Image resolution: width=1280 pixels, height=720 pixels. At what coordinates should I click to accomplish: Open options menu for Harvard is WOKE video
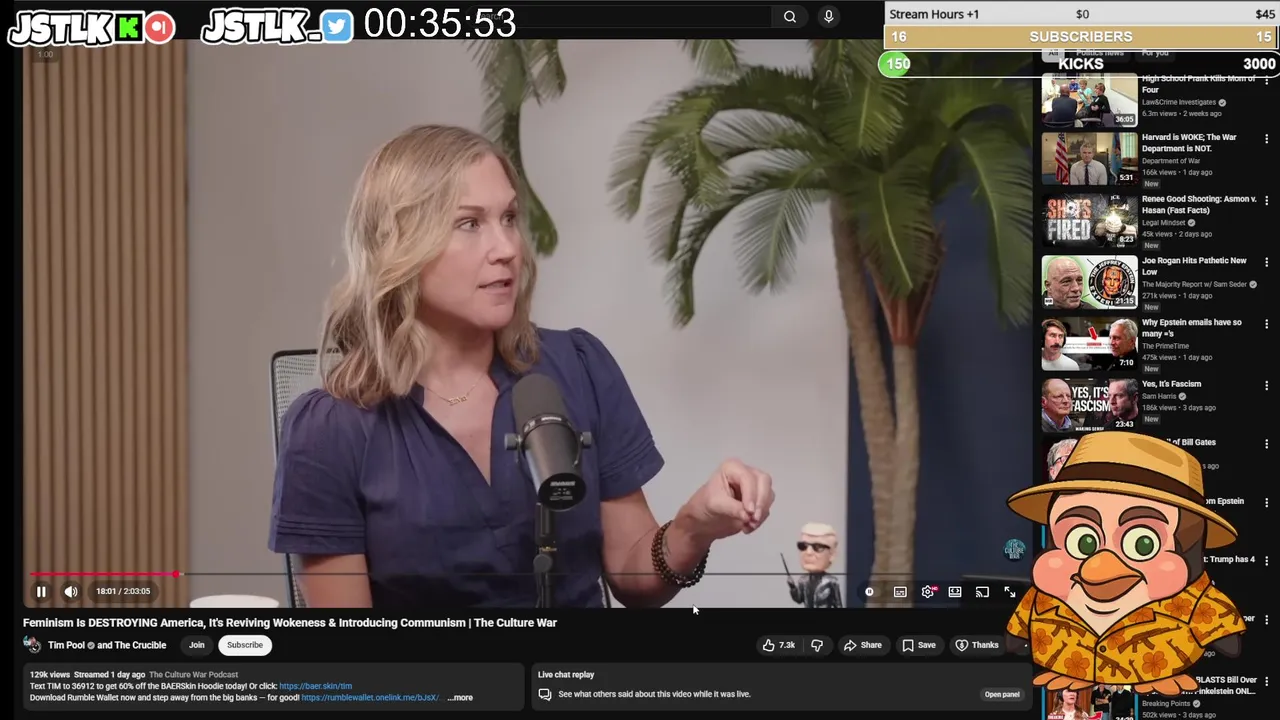1266,139
